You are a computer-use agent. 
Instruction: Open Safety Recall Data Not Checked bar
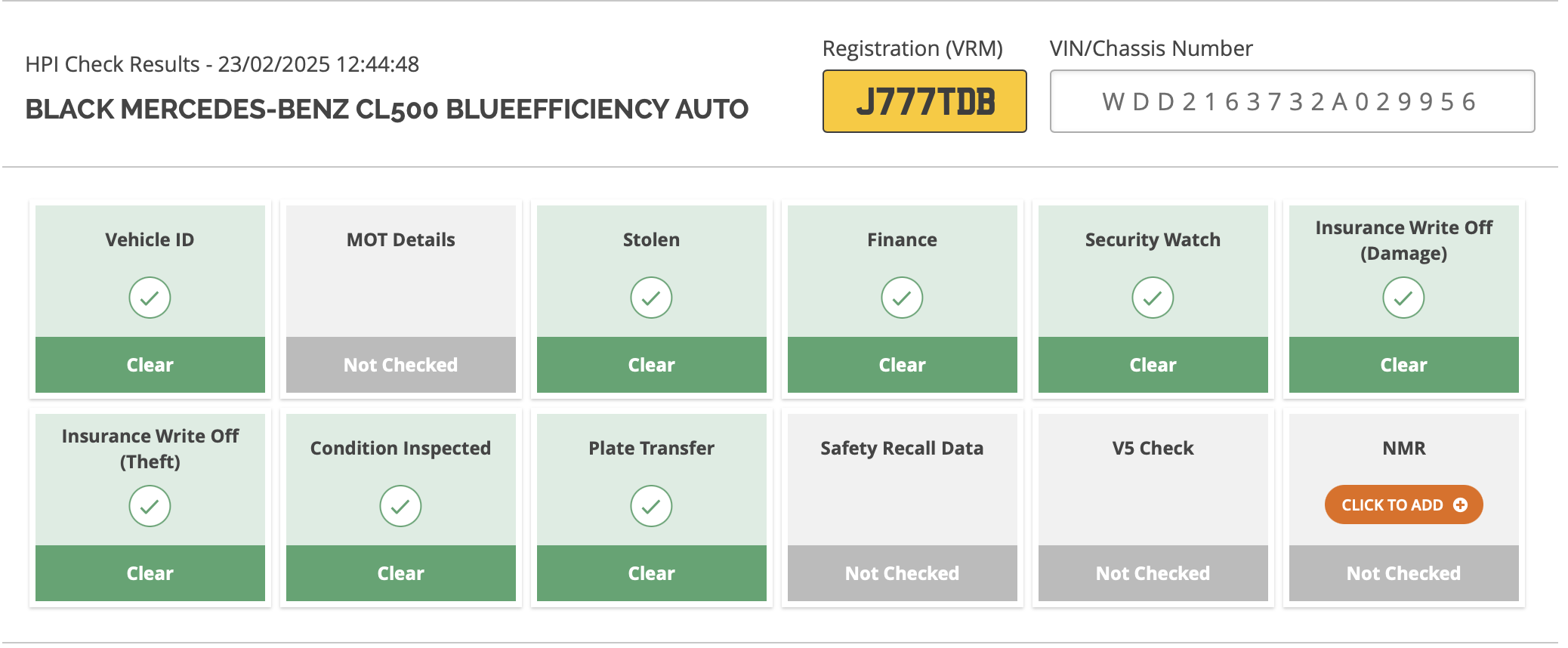click(903, 573)
